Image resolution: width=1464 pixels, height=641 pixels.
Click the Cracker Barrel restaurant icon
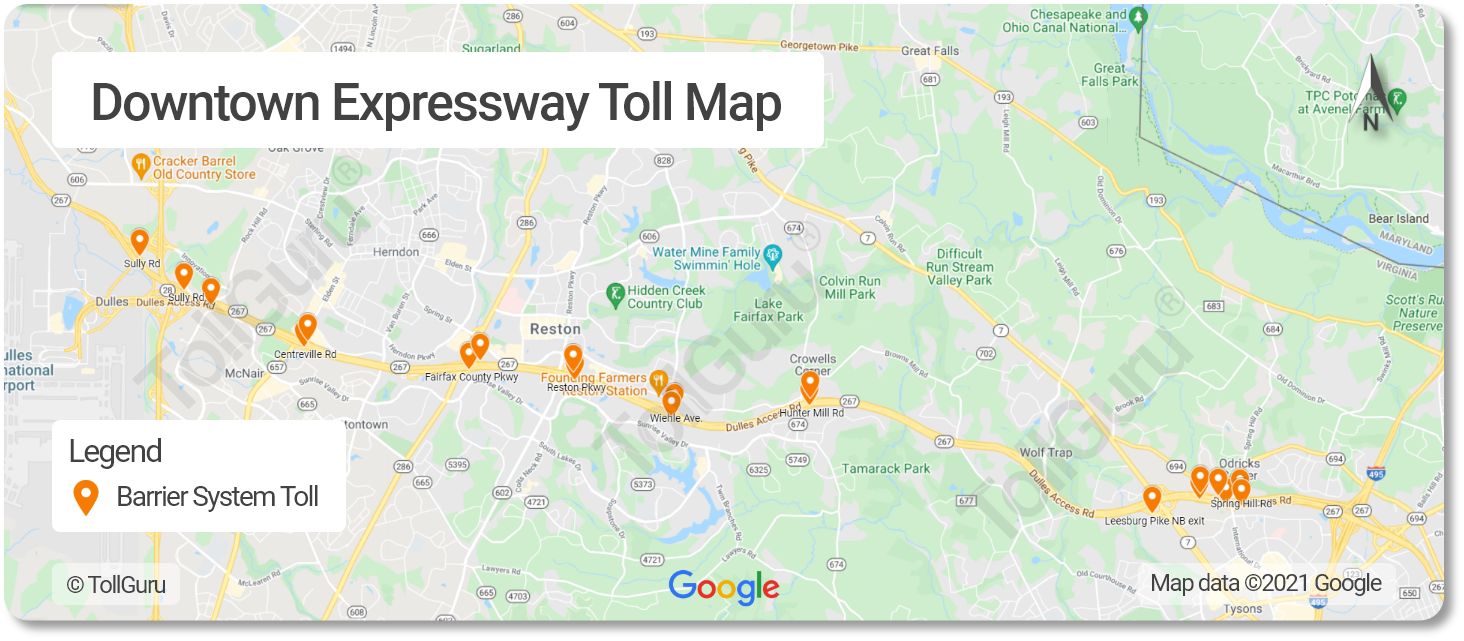[x=142, y=166]
